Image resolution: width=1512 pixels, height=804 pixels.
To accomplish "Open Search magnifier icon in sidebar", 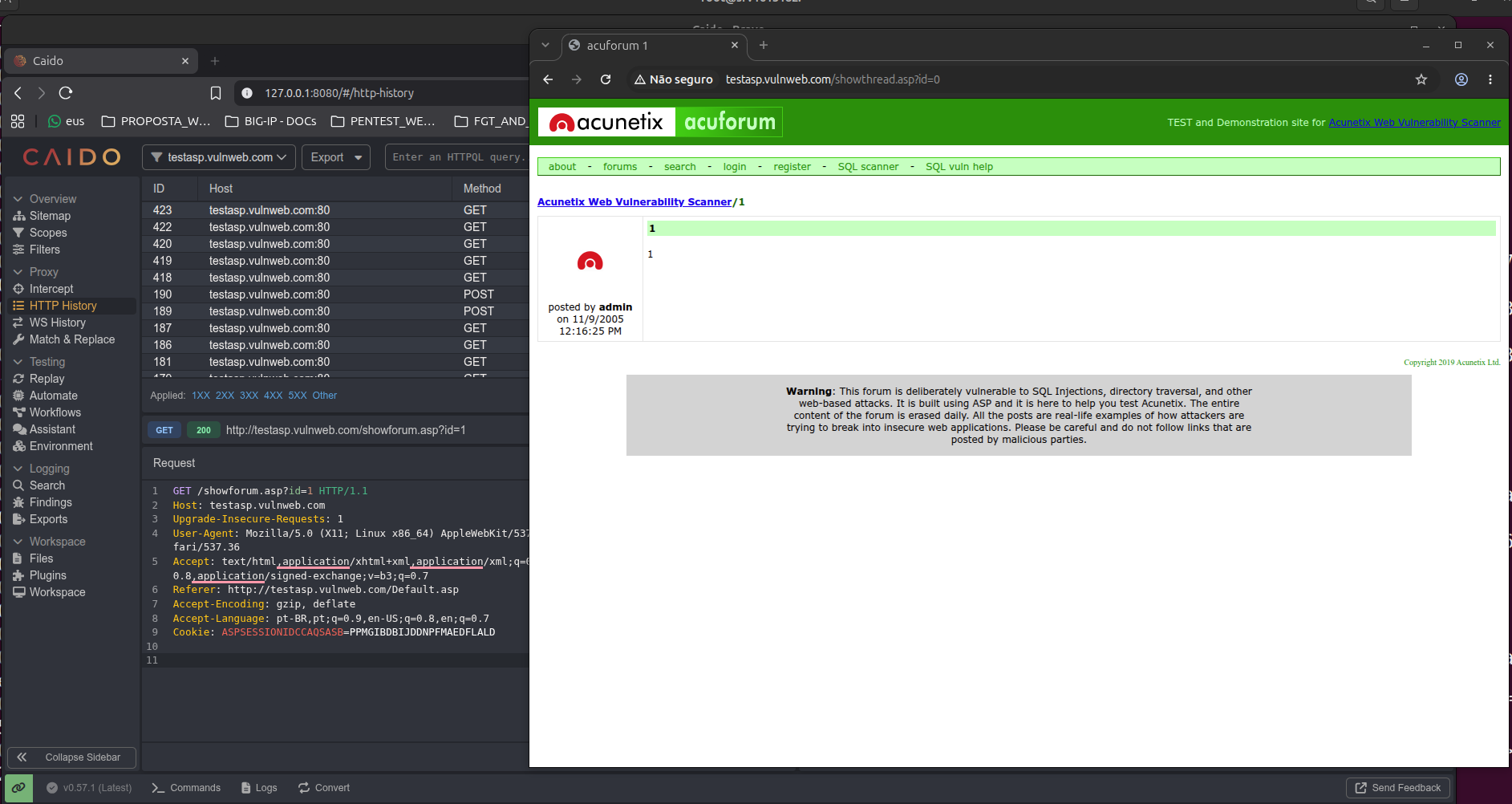I will (18, 485).
